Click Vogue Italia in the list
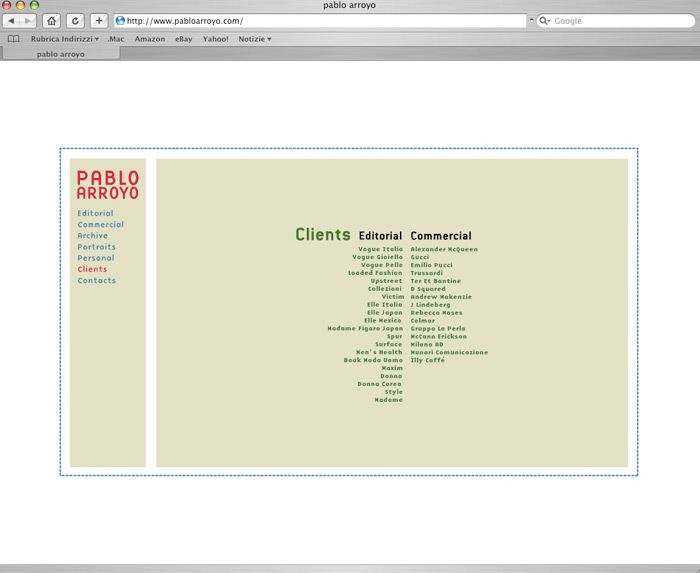Image resolution: width=700 pixels, height=573 pixels. click(380, 249)
